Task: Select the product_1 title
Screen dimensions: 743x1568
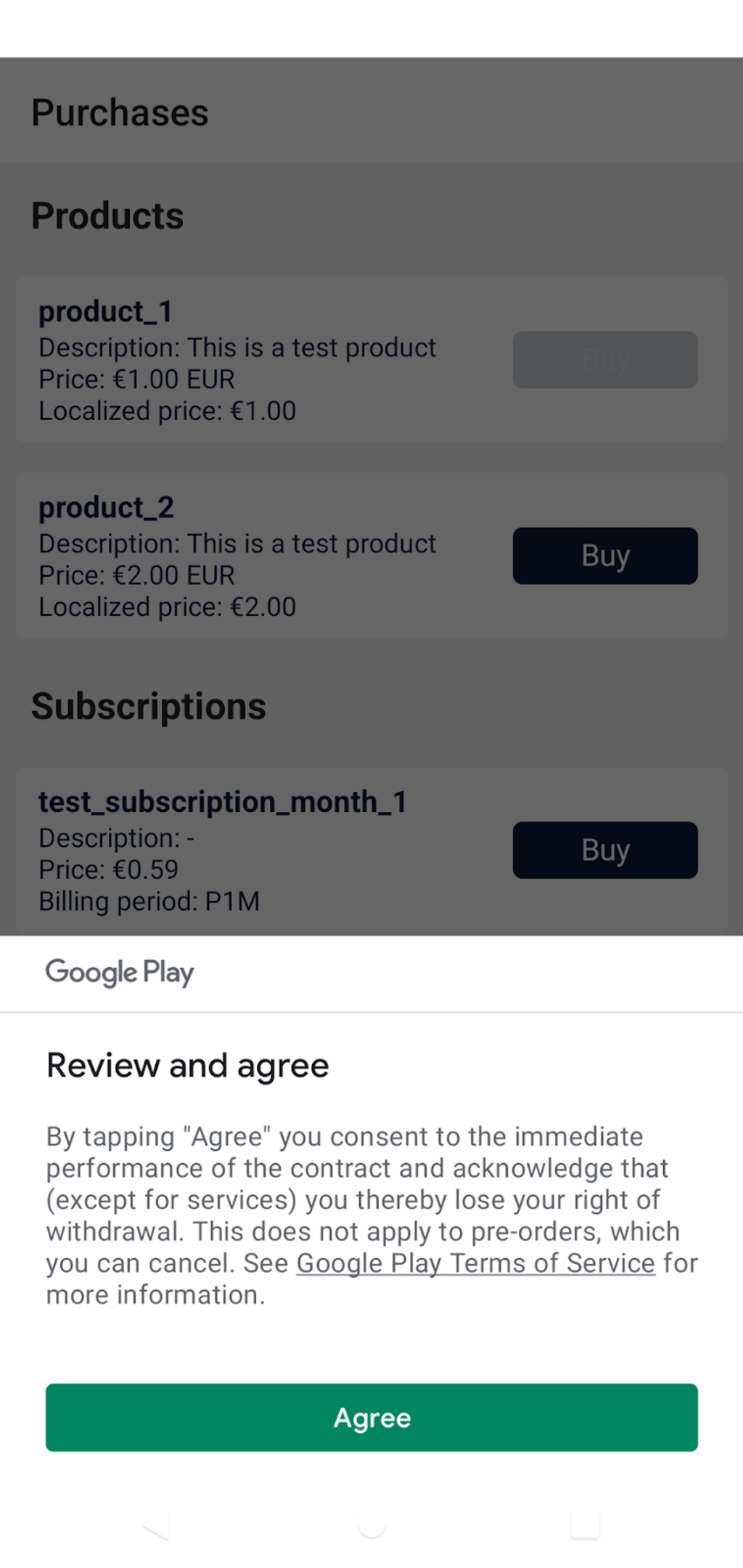Action: point(106,312)
